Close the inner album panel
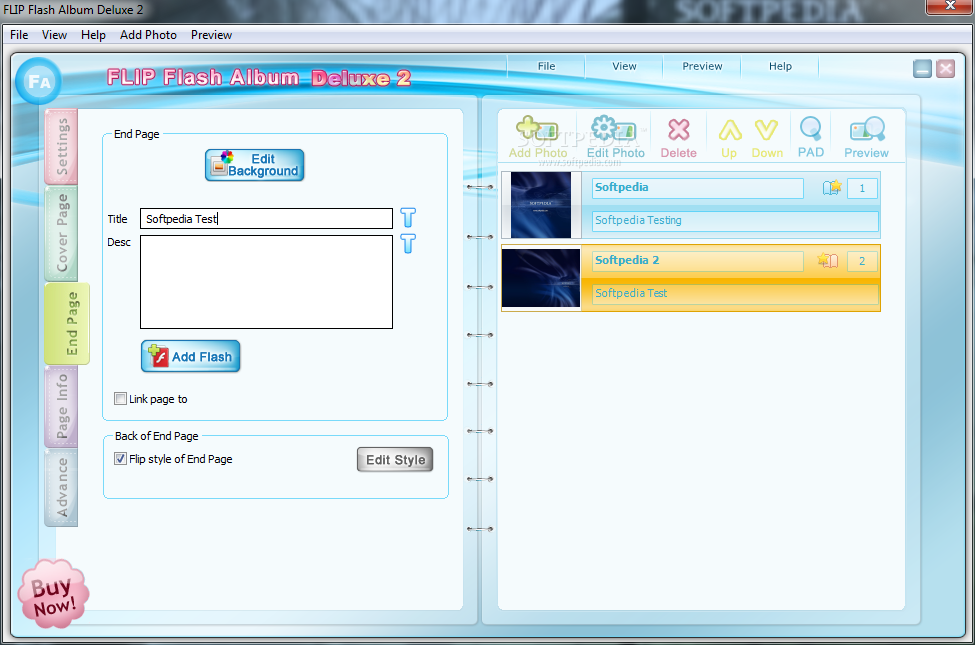The width and height of the screenshot is (975, 645). tap(945, 68)
